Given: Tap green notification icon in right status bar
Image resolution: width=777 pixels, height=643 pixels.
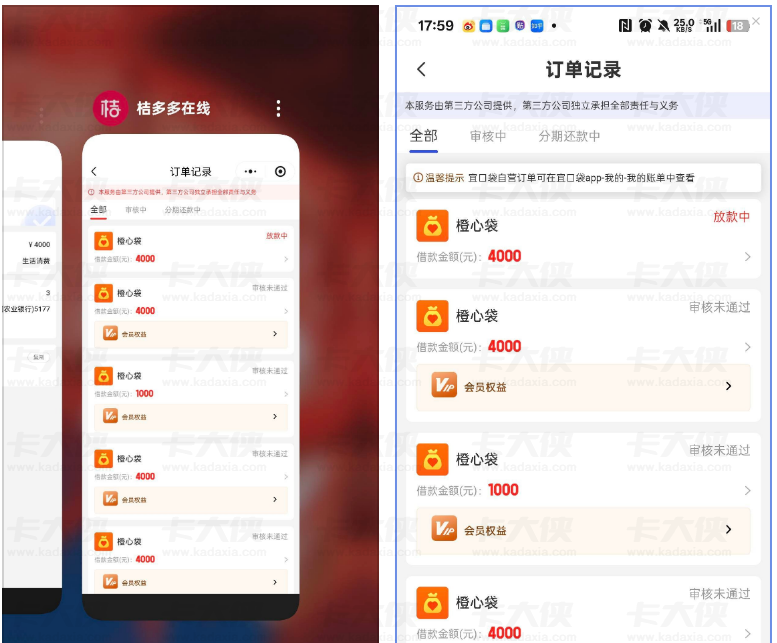Looking at the screenshot, I should tap(502, 26).
